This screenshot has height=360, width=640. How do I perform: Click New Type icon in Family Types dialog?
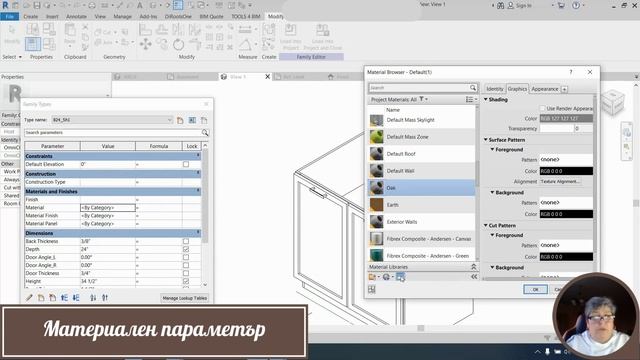click(180, 120)
